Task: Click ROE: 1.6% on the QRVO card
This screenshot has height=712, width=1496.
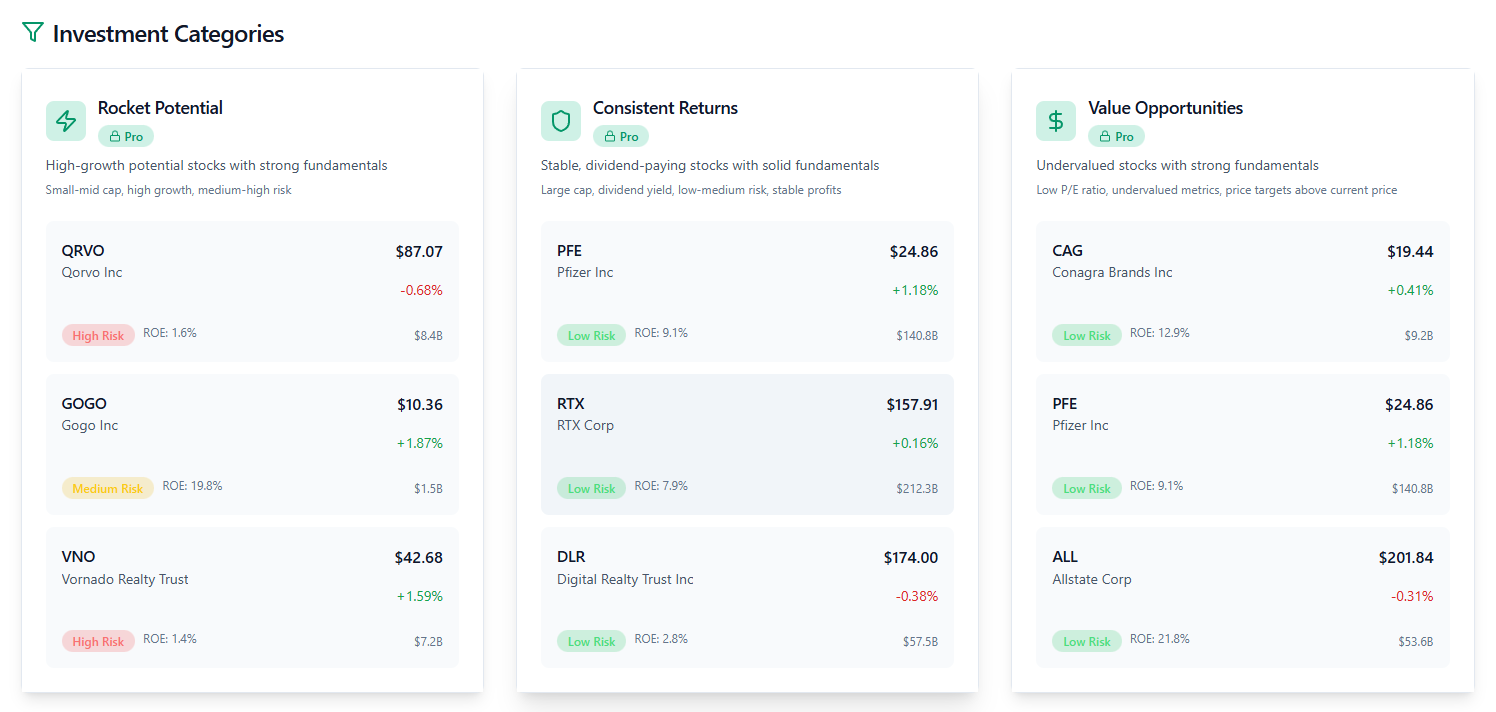Action: [170, 333]
